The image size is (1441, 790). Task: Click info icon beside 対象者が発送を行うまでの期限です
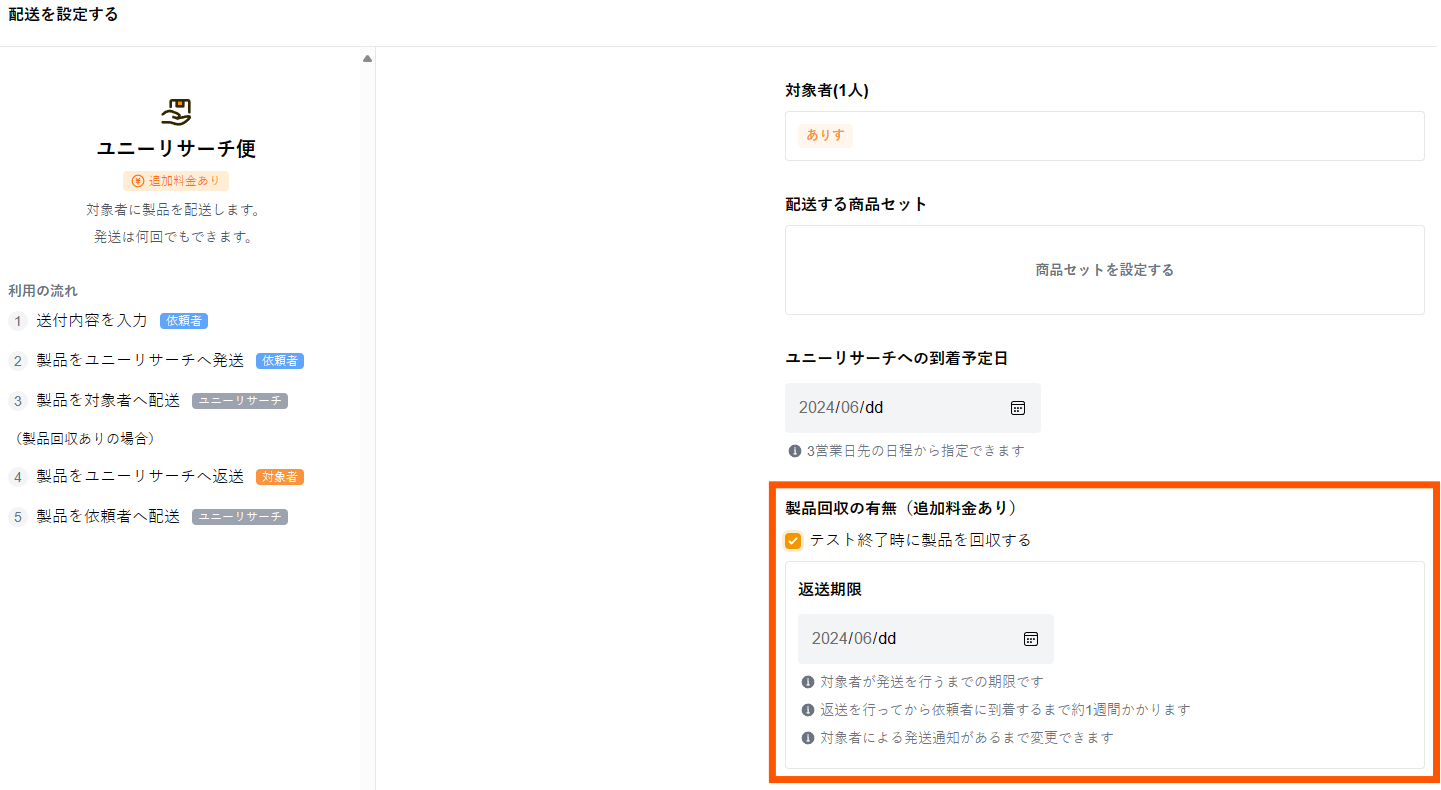click(808, 682)
